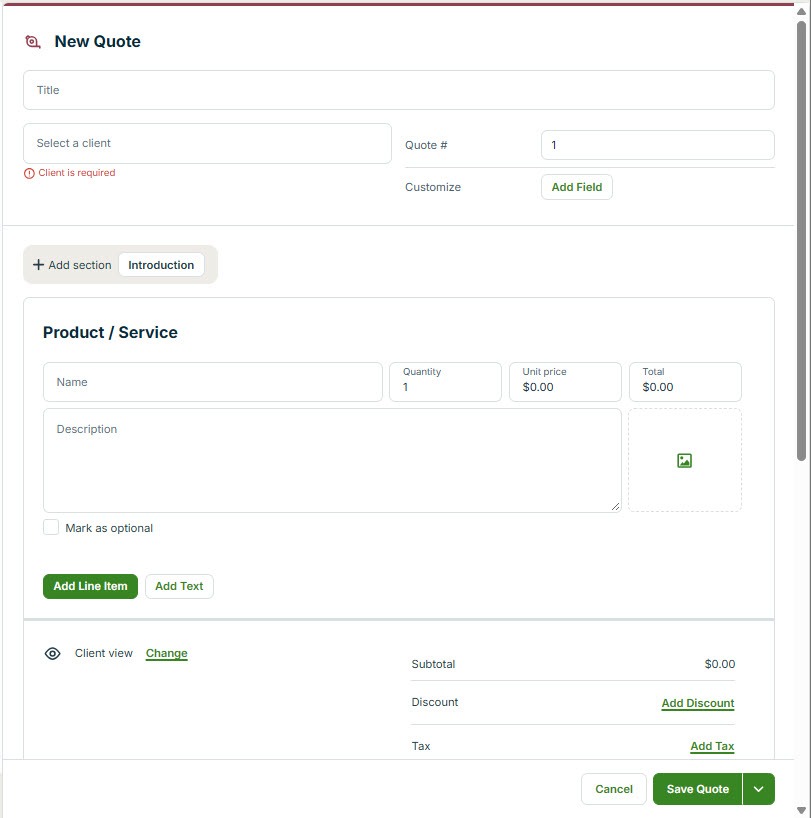Click Add section
The width and height of the screenshot is (811, 818).
point(72,265)
